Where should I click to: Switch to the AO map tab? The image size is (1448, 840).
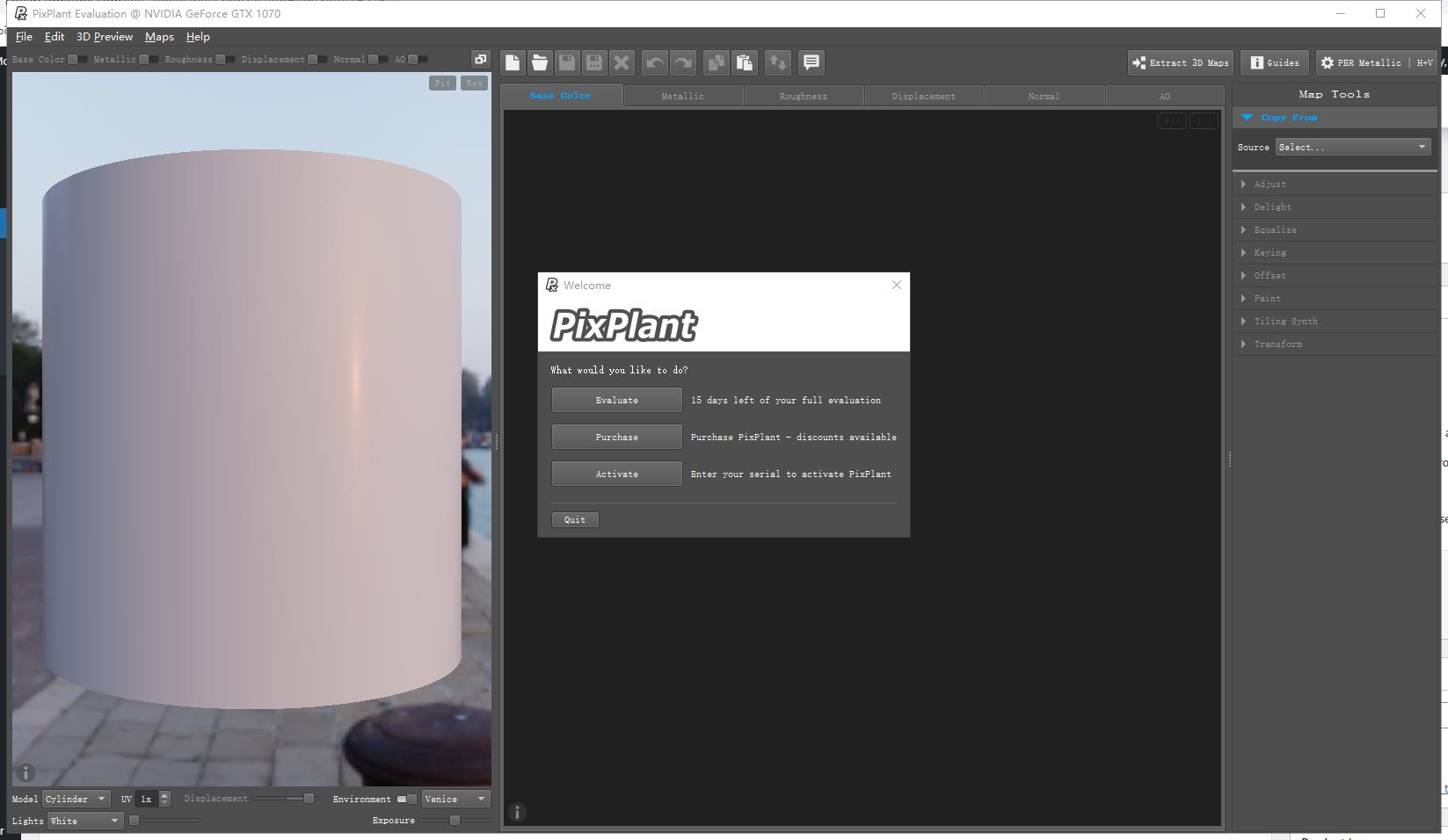tap(1165, 96)
